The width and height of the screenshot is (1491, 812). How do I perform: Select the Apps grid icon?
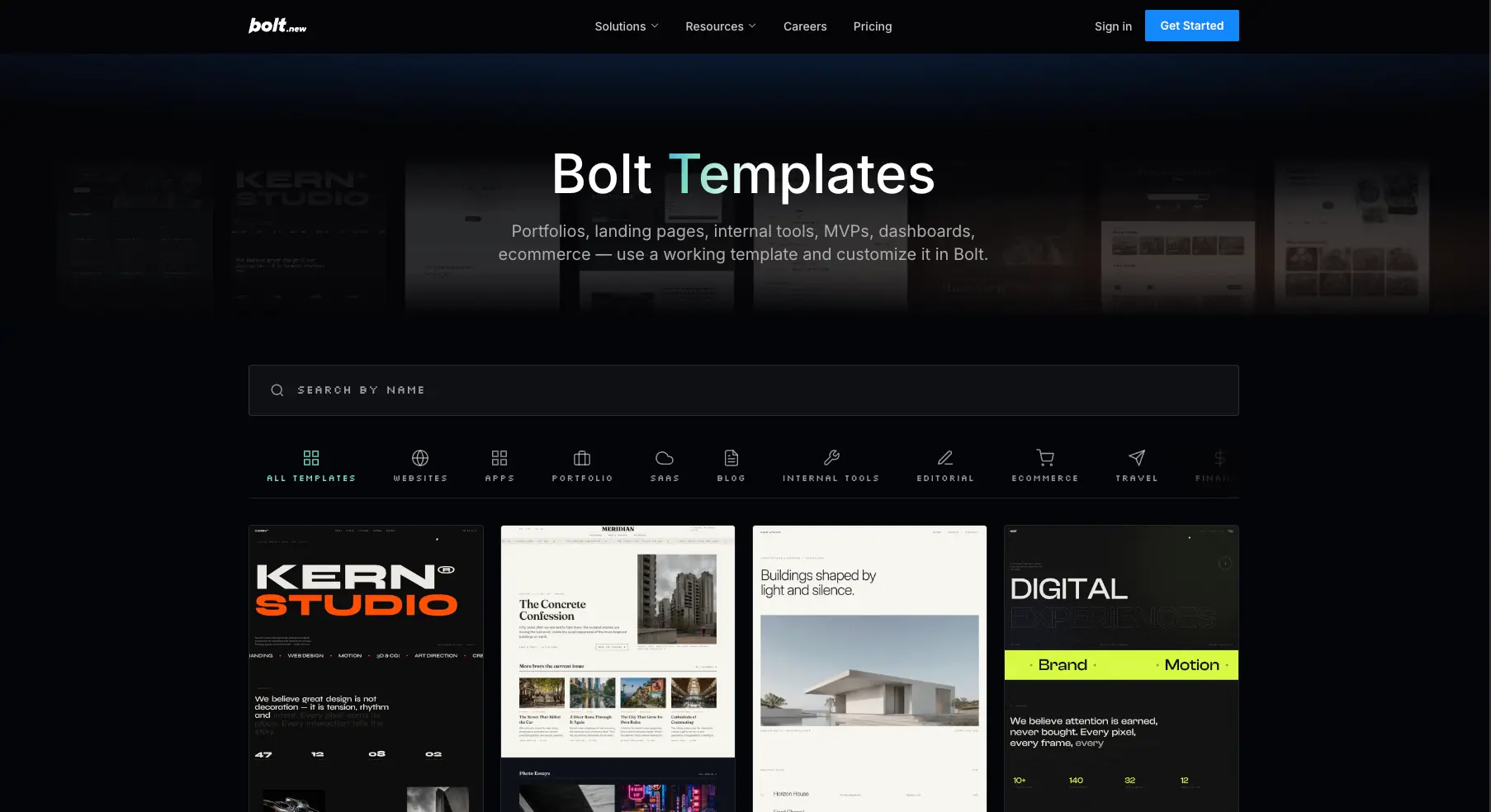(499, 458)
